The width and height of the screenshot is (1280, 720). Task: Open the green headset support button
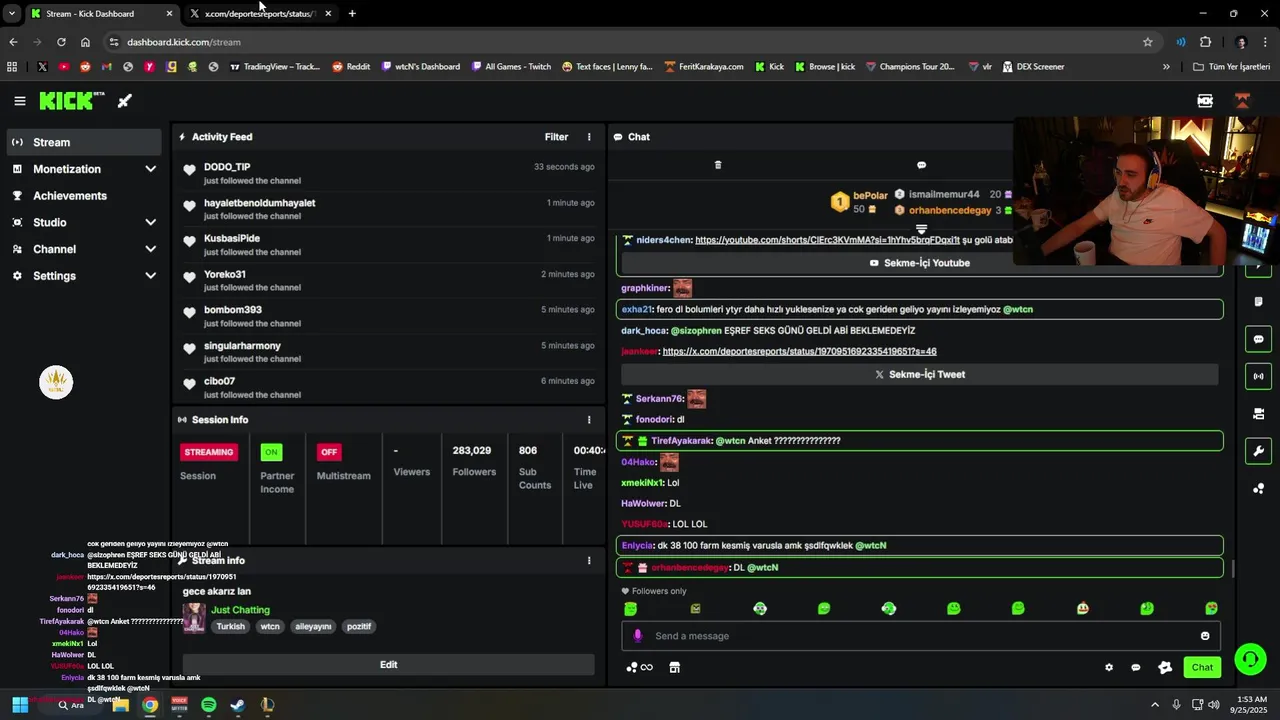[1250, 659]
